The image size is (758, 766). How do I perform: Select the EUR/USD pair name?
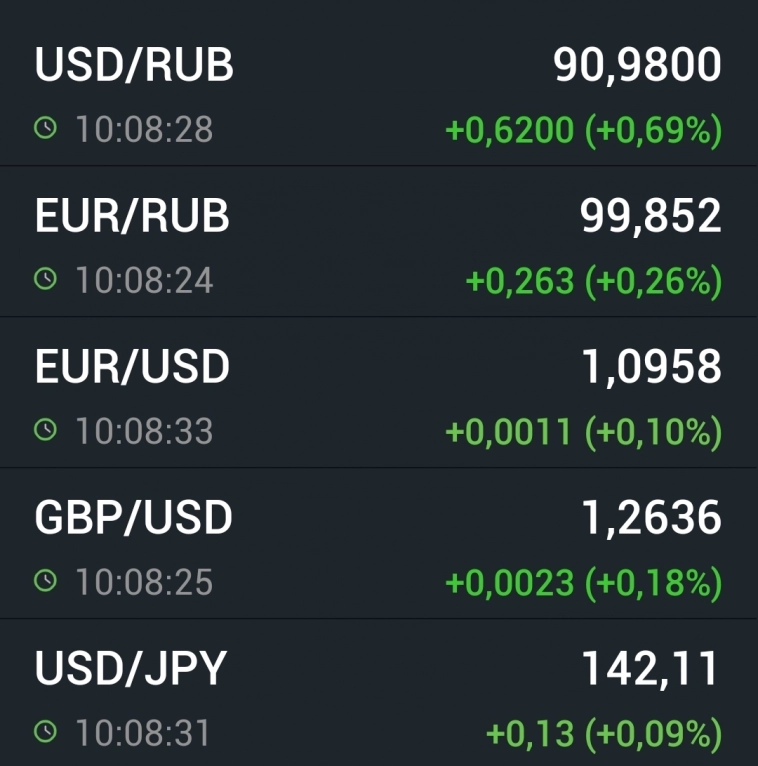click(132, 367)
